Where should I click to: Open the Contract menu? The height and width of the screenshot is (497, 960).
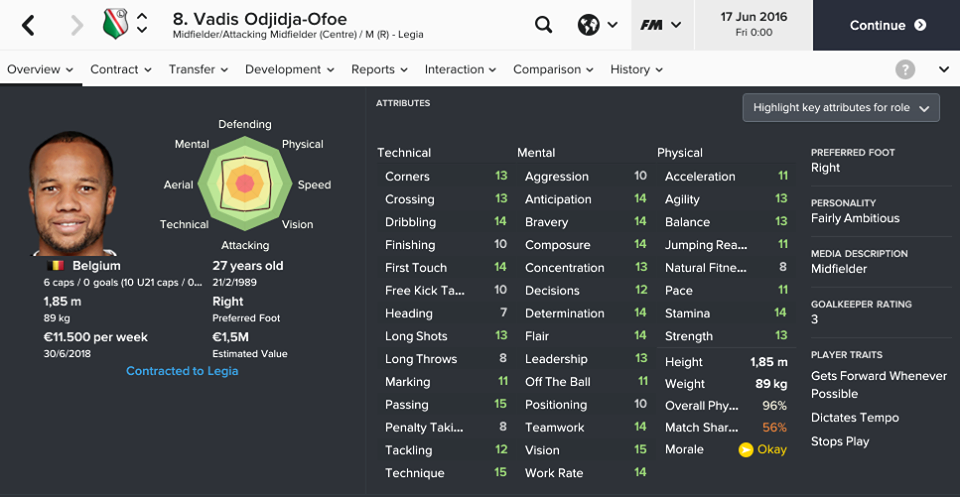coord(121,69)
